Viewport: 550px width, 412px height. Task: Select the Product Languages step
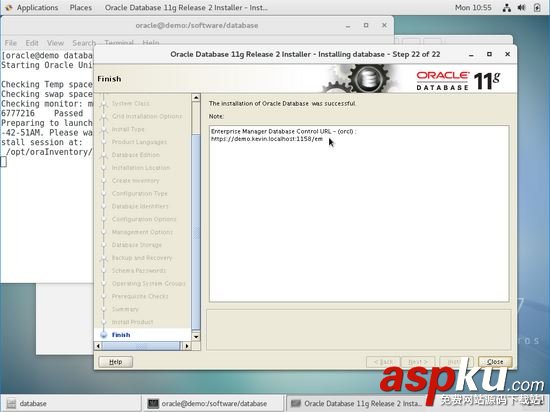point(139,142)
